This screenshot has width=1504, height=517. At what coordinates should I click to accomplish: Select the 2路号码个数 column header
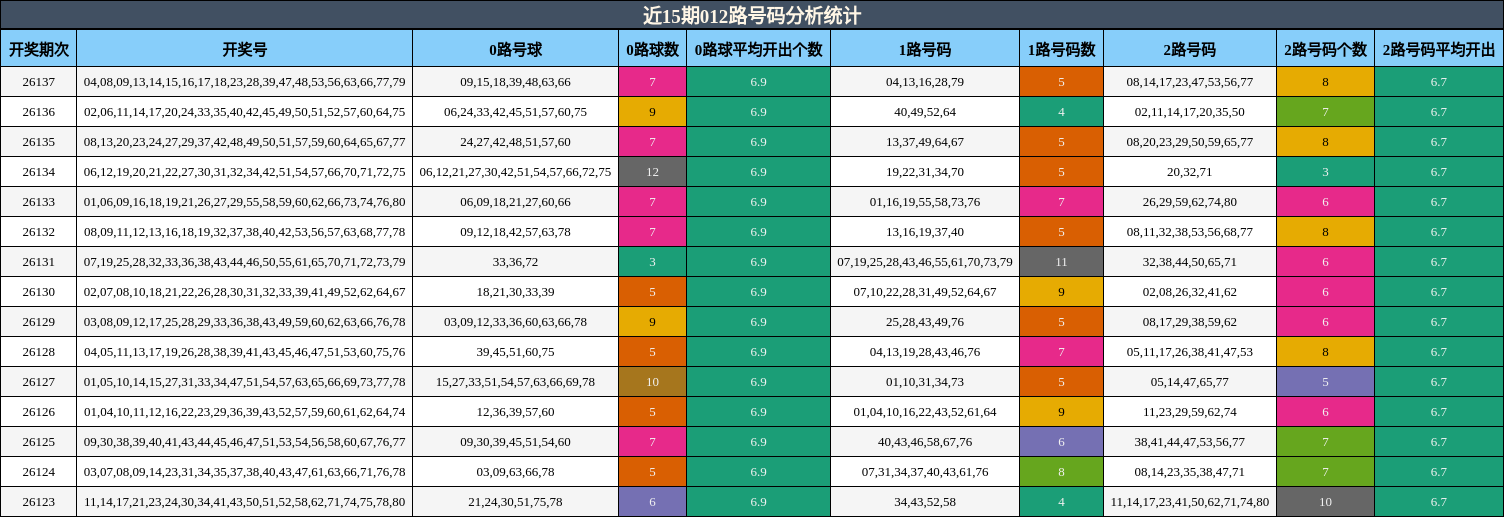click(1326, 48)
